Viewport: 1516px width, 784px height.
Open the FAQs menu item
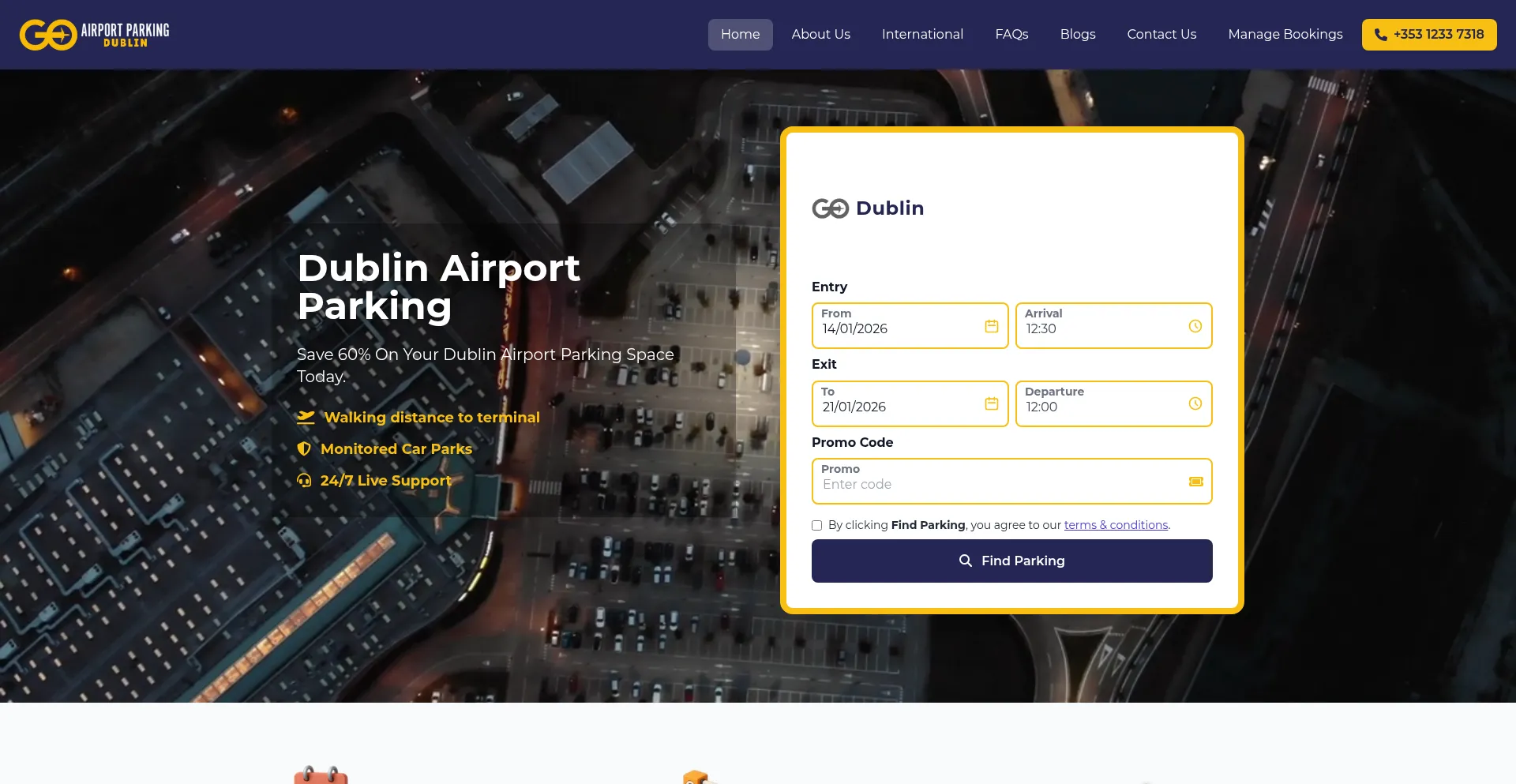point(1011,34)
